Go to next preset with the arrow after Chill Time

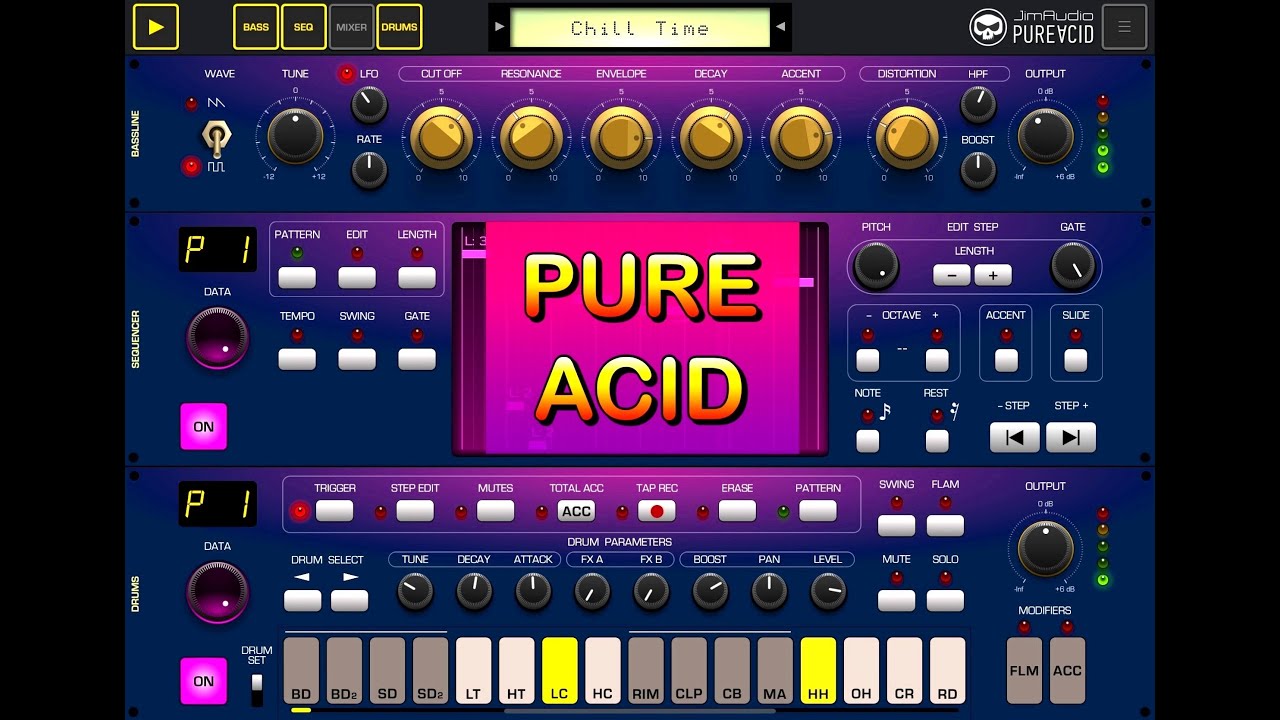(x=781, y=27)
